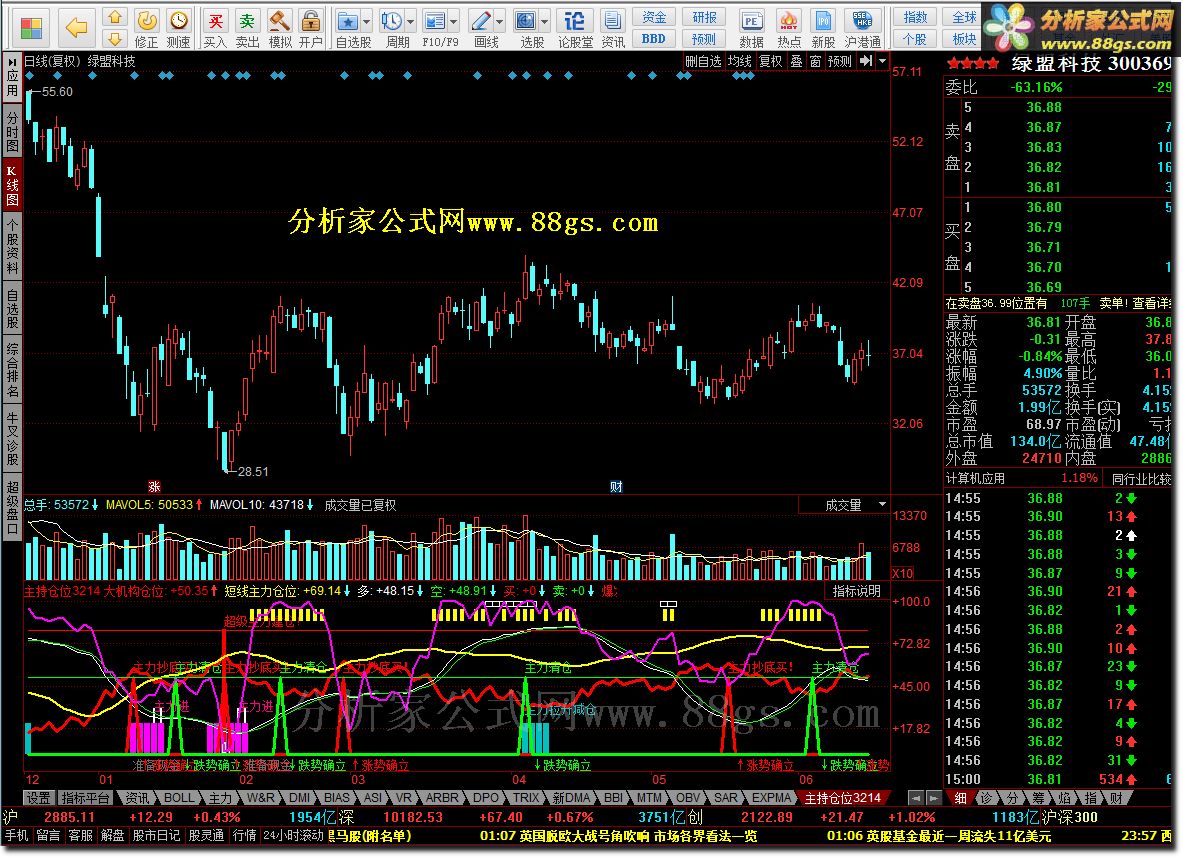Open the F10/F9 company info icon
The height and width of the screenshot is (857, 1183).
[435, 21]
